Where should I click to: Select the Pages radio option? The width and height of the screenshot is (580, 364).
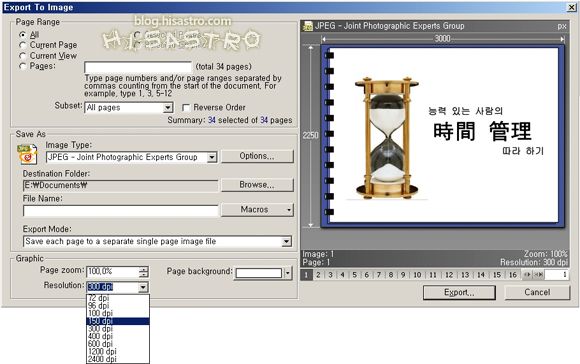pyautogui.click(x=23, y=66)
